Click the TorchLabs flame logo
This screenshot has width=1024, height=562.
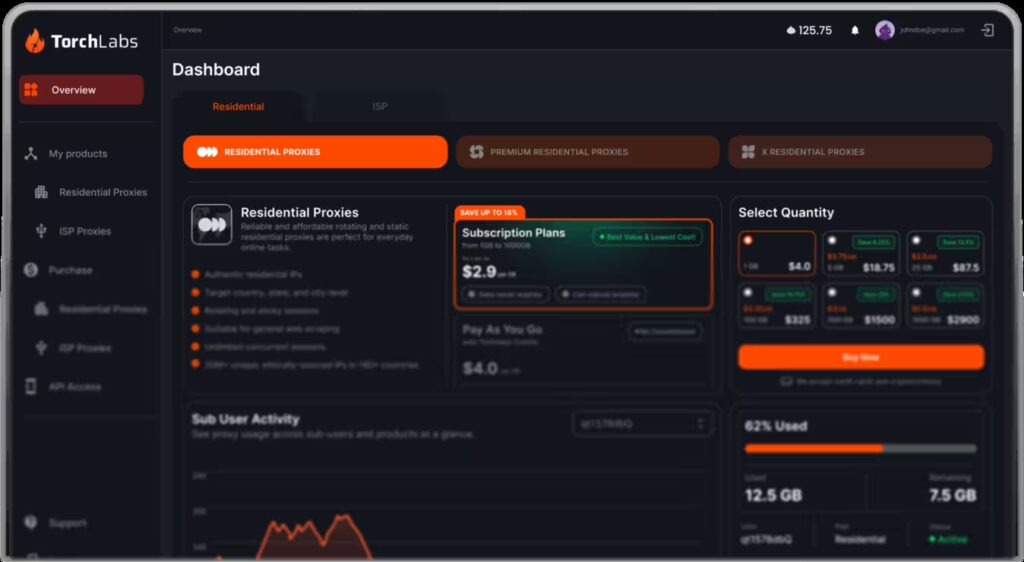click(35, 41)
